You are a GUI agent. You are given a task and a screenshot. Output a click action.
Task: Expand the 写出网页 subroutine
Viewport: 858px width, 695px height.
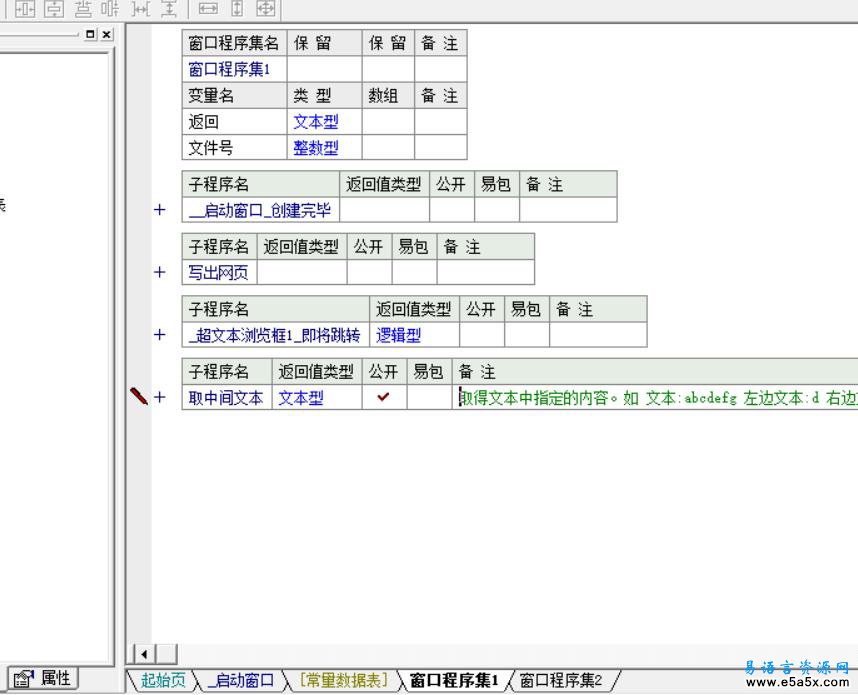(x=159, y=272)
